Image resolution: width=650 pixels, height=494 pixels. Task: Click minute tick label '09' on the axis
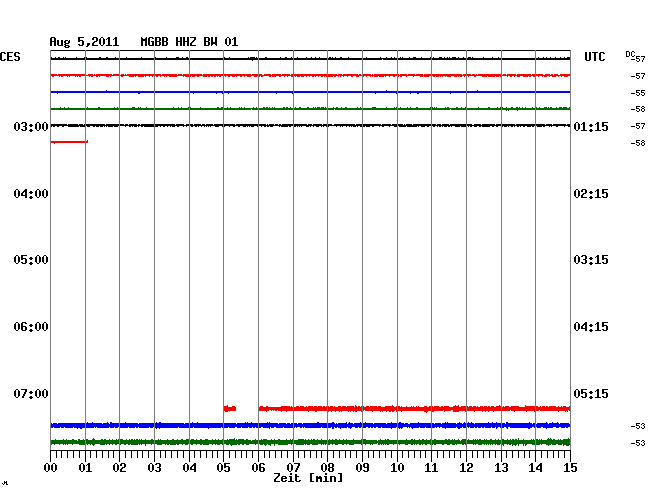coord(362,468)
